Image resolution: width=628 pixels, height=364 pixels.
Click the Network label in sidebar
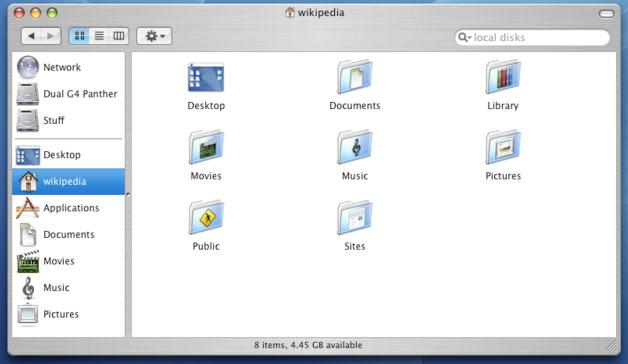pos(62,67)
